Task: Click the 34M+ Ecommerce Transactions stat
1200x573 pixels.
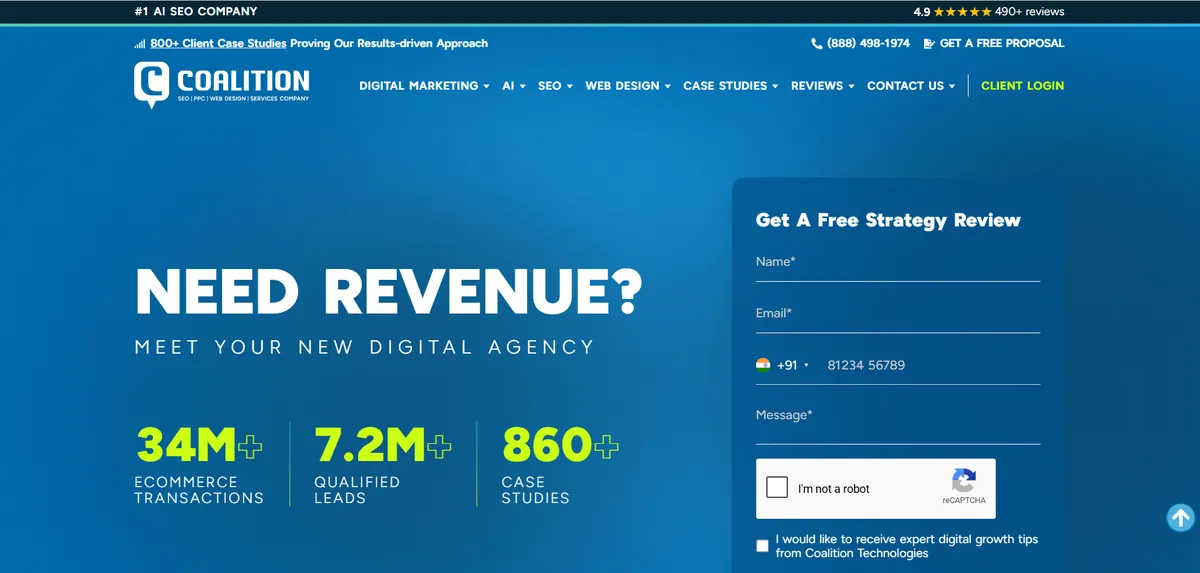Action: tap(200, 464)
